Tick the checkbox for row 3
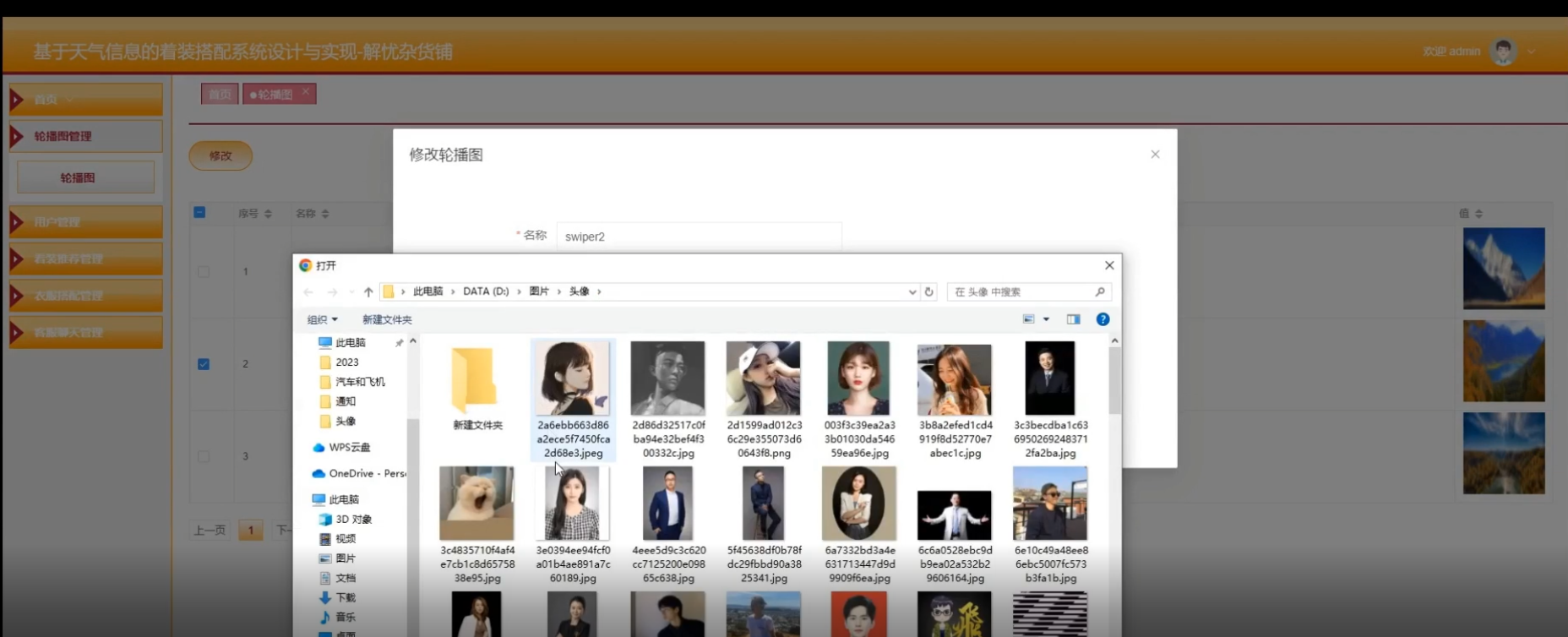1568x637 pixels. (x=204, y=456)
